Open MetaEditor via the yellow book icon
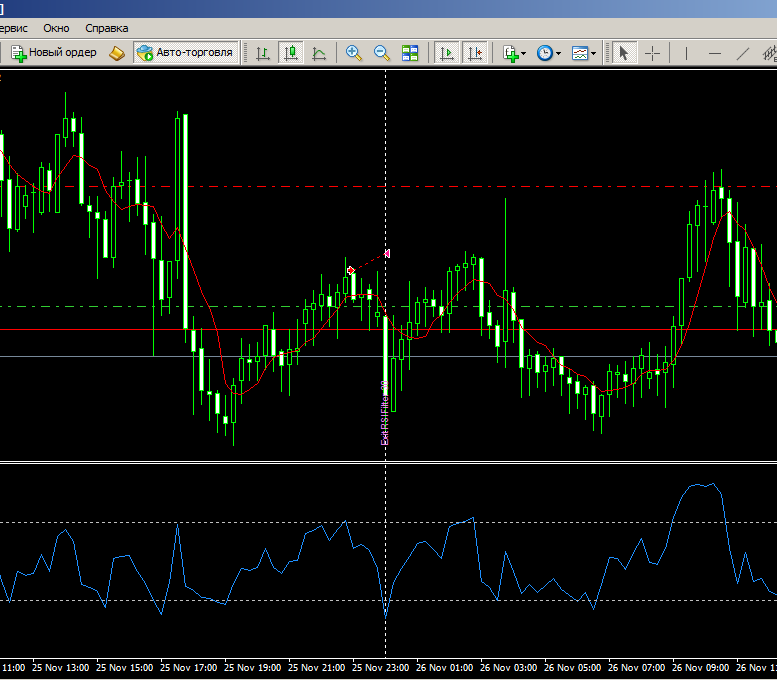The height and width of the screenshot is (681, 777). point(117,53)
